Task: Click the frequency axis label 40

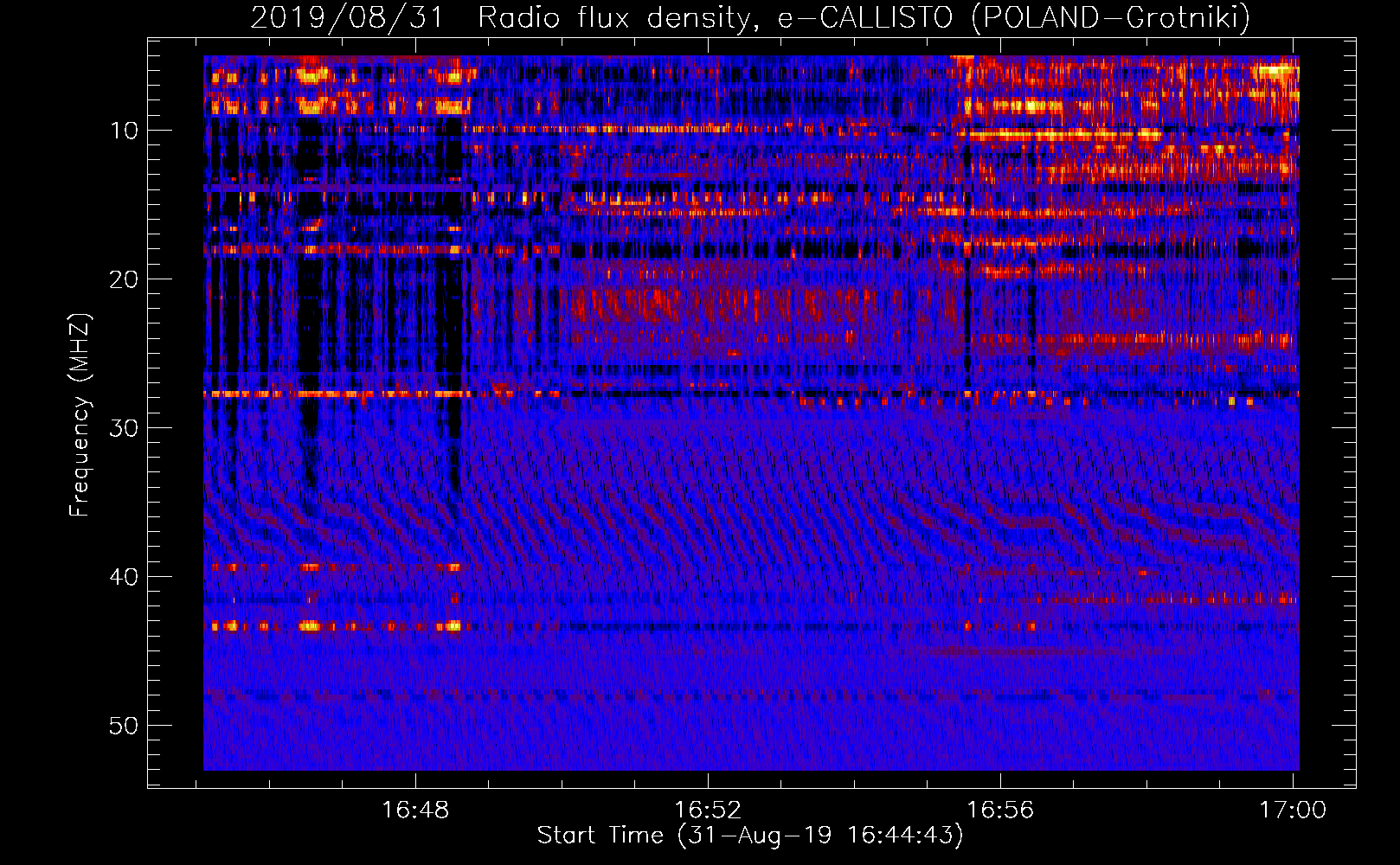Action: pos(125,577)
